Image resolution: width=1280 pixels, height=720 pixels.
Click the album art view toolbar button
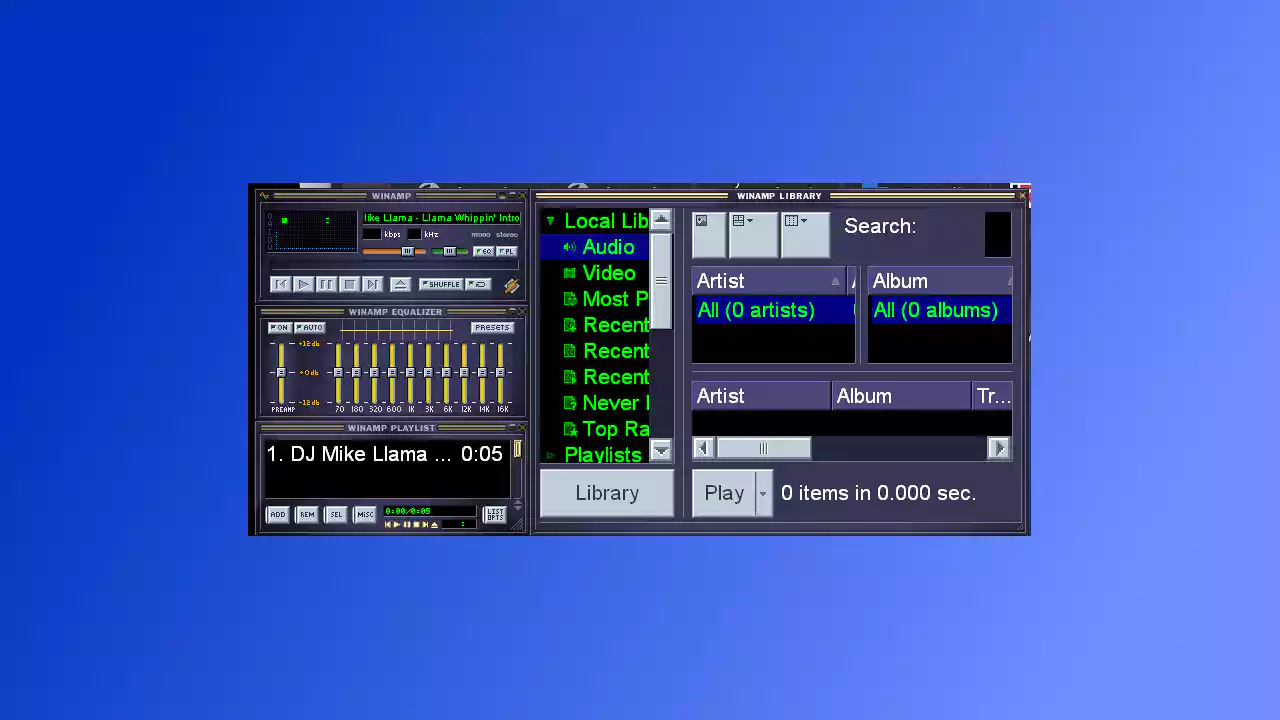click(709, 234)
